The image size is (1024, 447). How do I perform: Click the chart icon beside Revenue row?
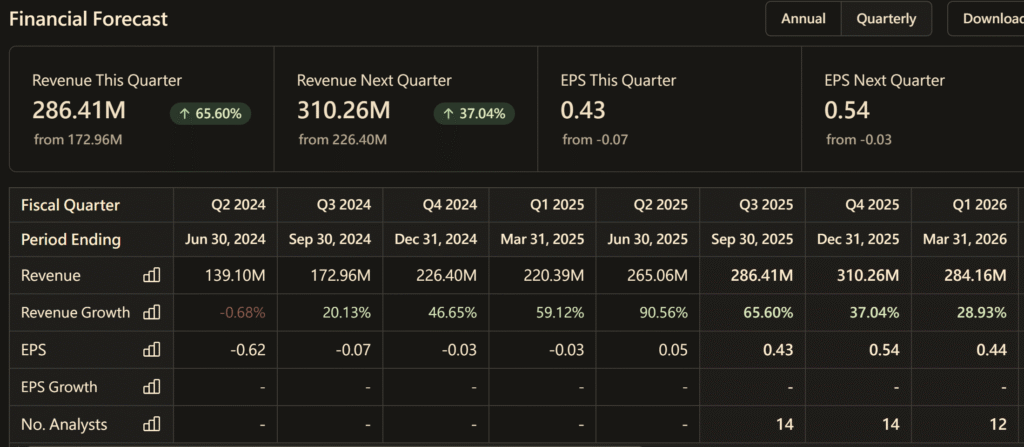[x=151, y=275]
